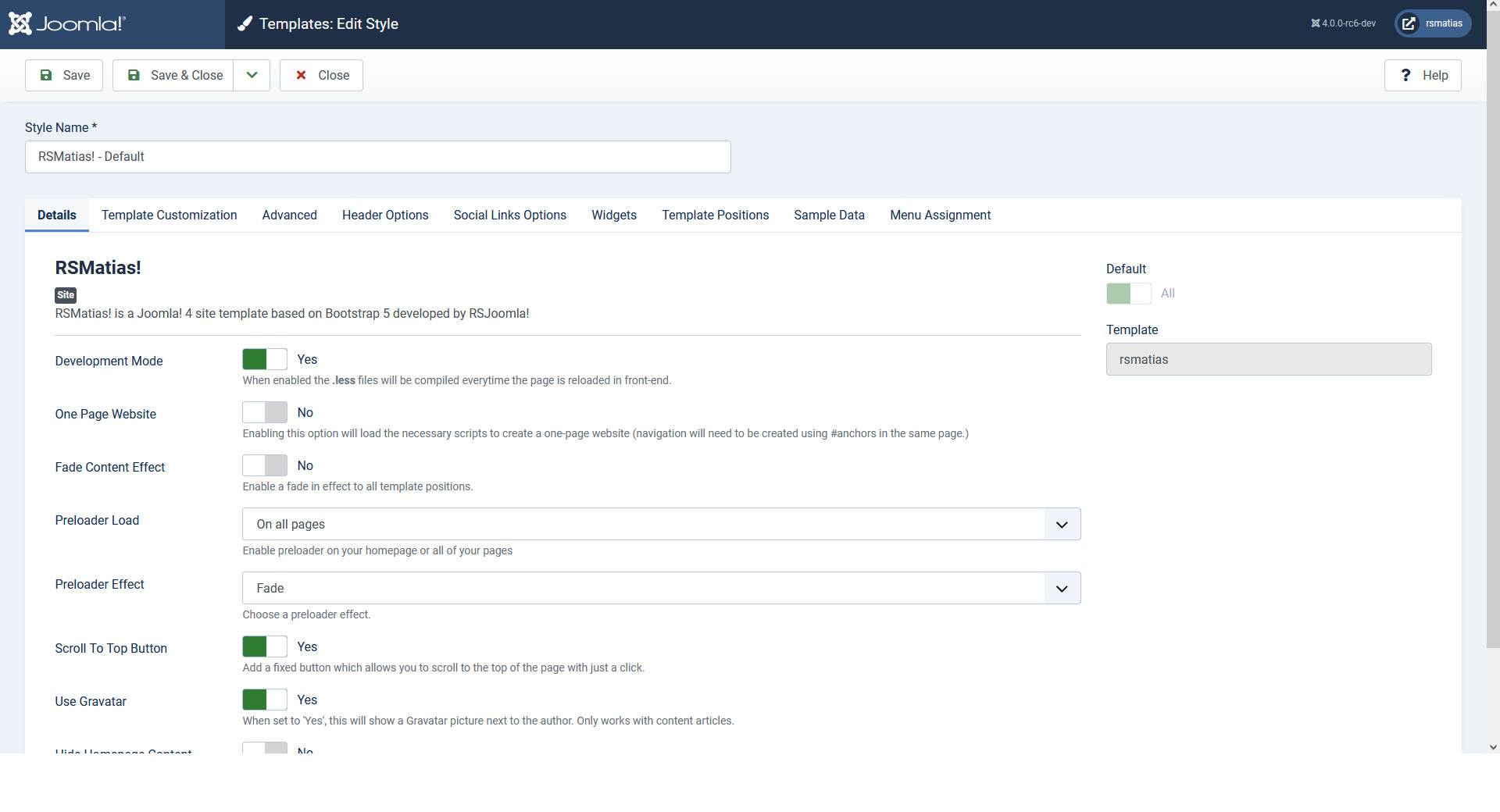
Task: Toggle Fade Content Effect switch
Action: [265, 465]
